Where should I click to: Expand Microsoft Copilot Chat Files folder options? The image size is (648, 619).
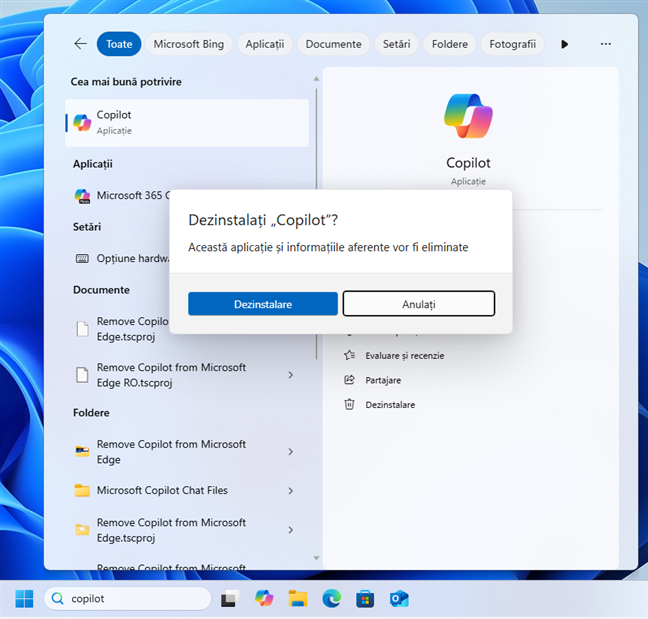291,491
